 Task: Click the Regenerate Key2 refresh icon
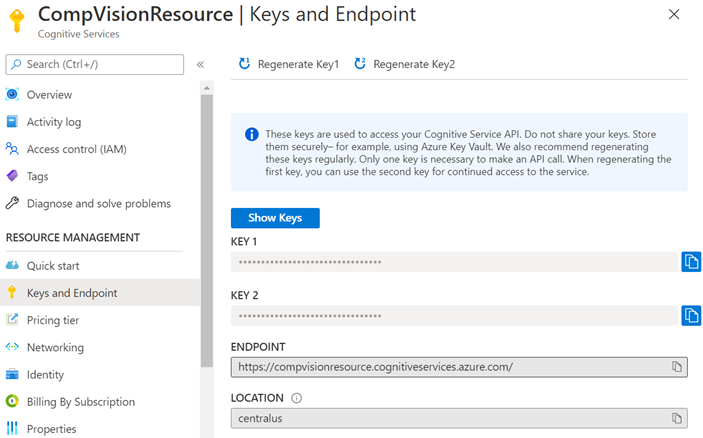coord(360,64)
